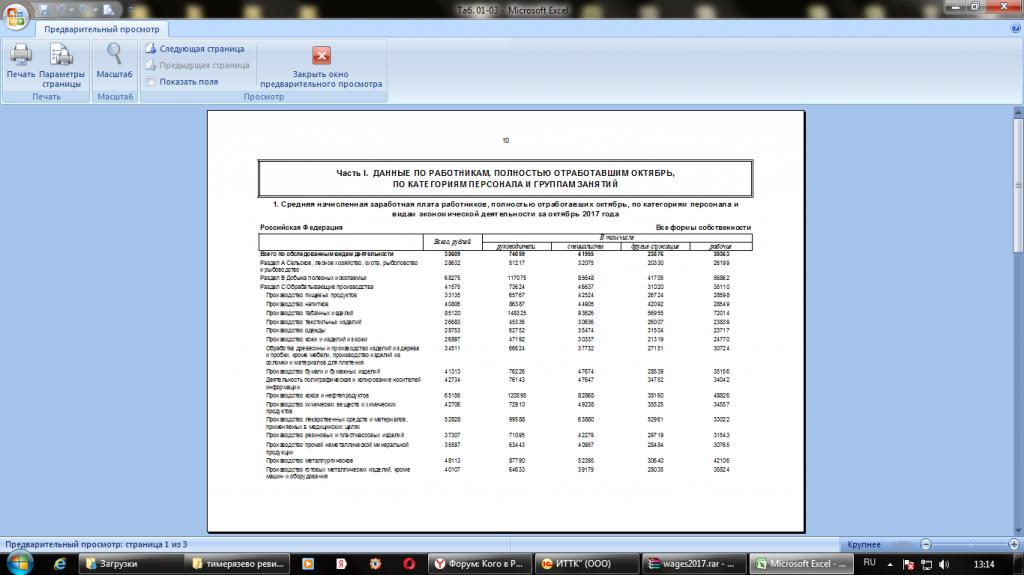The height and width of the screenshot is (575, 1024).
Task: Open Page Setup (Параметры страницы)
Action: click(62, 56)
